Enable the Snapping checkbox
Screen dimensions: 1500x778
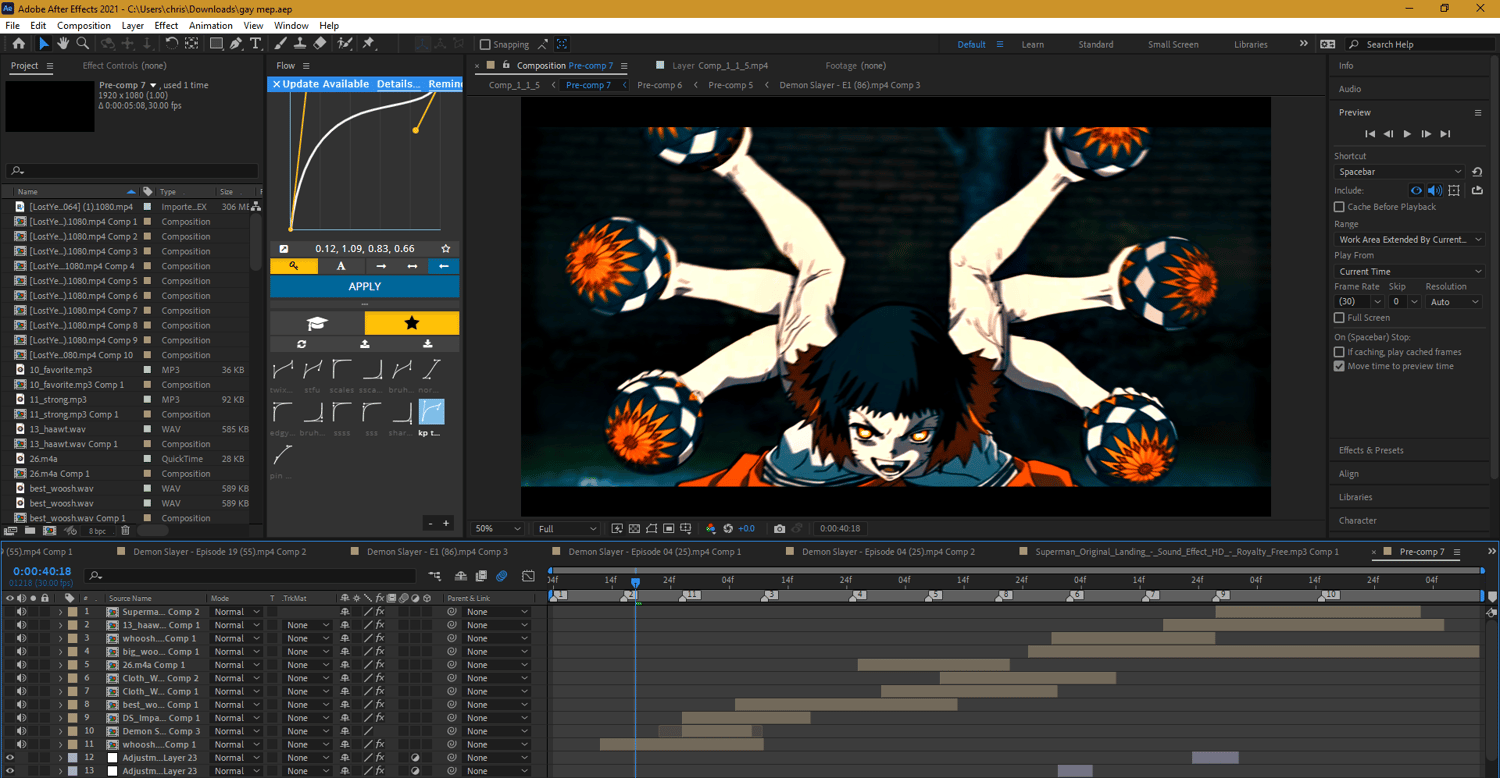tap(485, 44)
